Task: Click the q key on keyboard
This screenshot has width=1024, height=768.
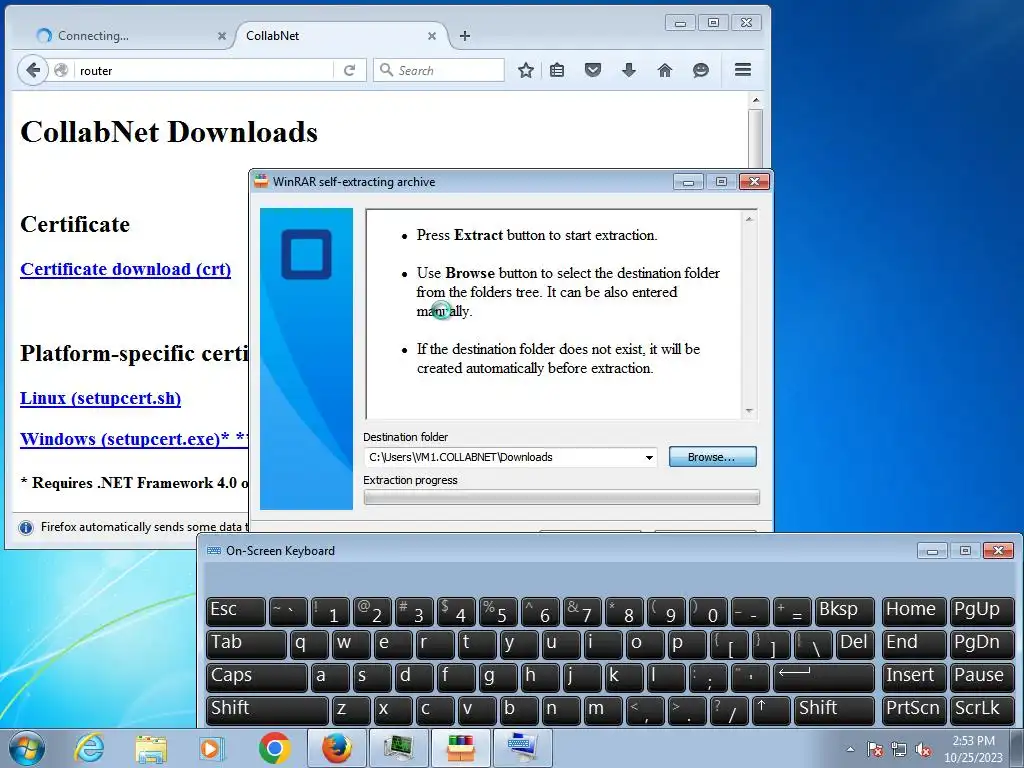Action: 309,644
